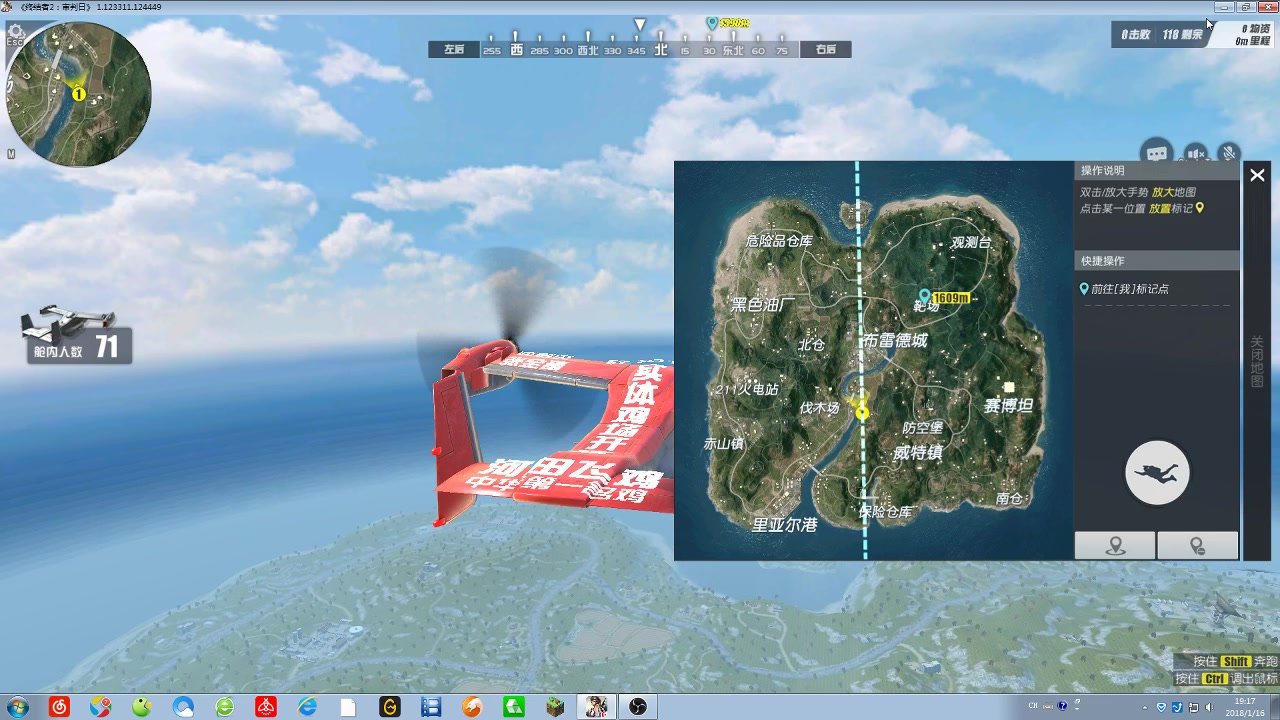Open OBS Studio taskbar icon

pos(638,707)
